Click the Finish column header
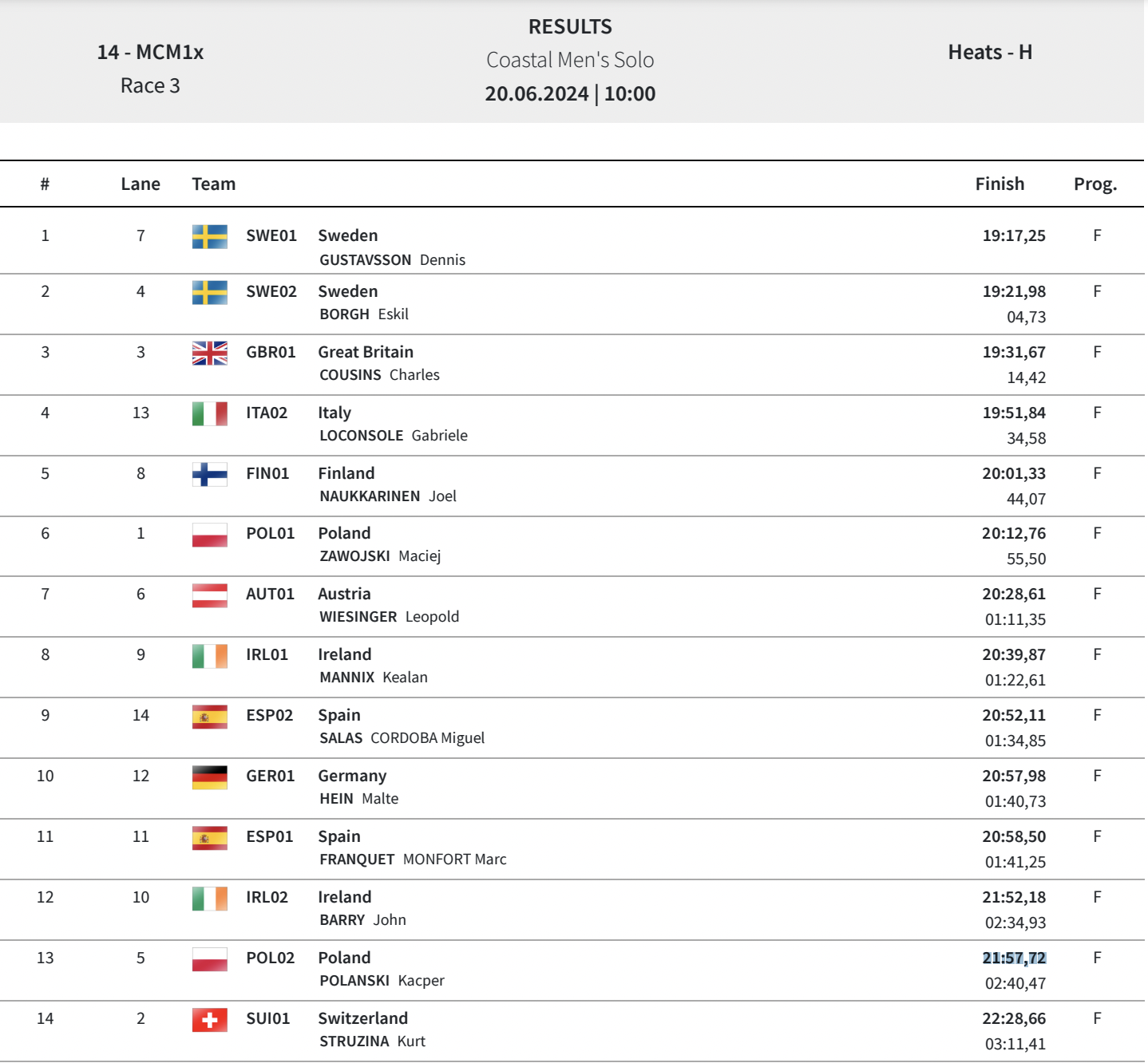 coord(1000,184)
